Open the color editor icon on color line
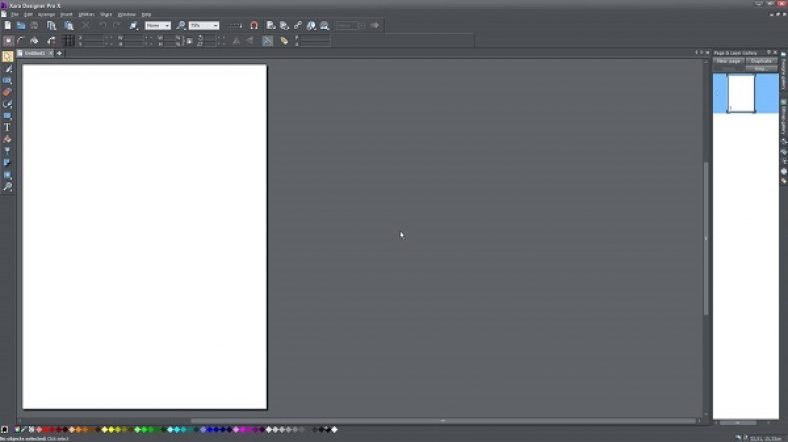The width and height of the screenshot is (788, 442). tap(17, 429)
